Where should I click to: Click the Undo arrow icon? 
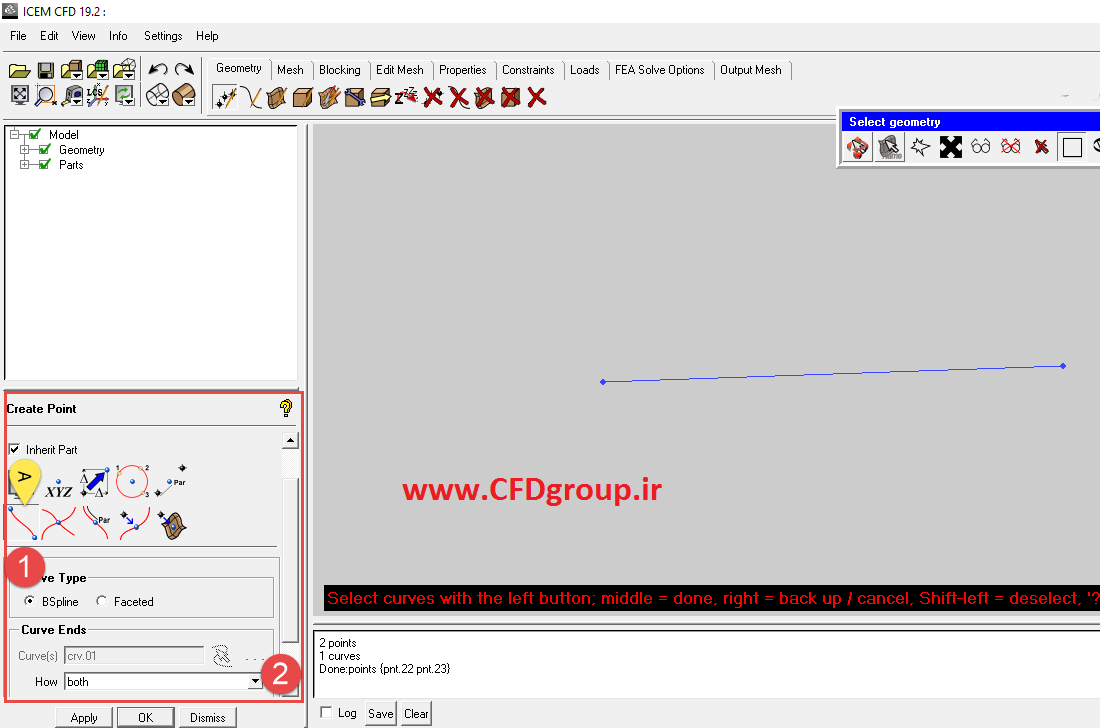pos(158,69)
